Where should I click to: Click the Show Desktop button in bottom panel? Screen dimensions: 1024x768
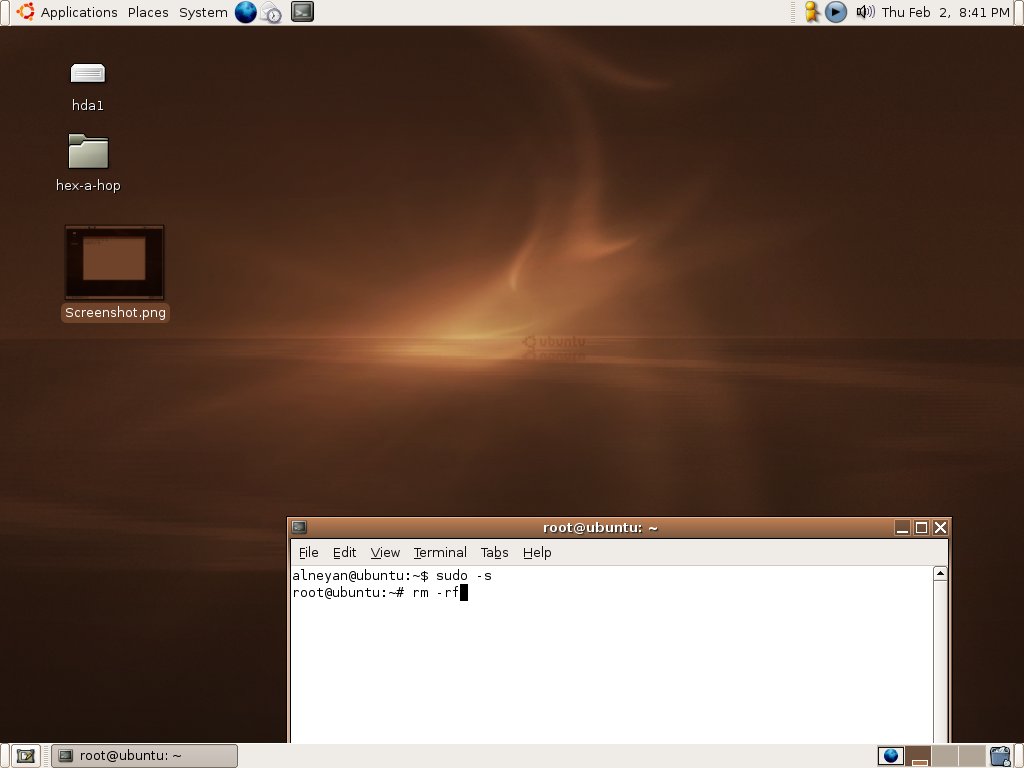26,756
